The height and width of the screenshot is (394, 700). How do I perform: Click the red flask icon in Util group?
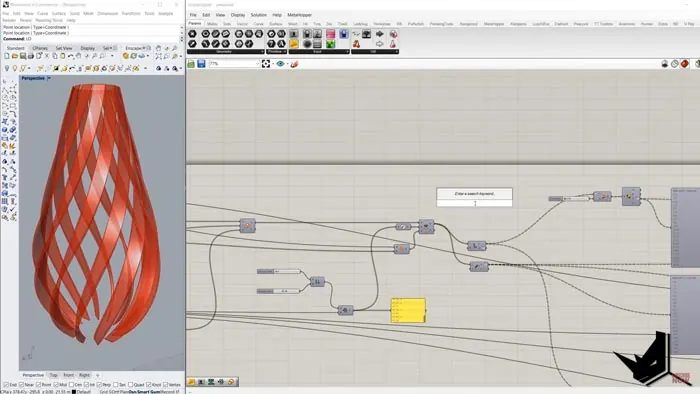click(x=393, y=44)
